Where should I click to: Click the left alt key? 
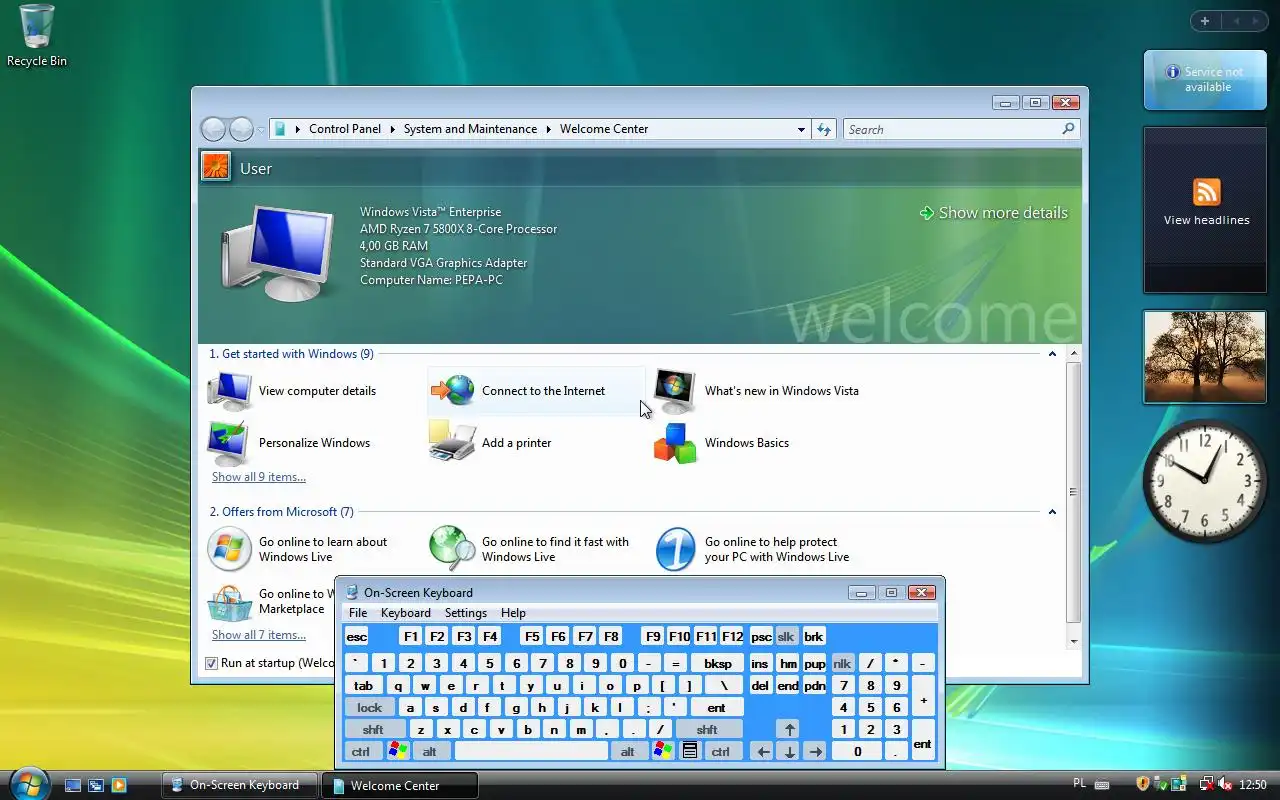click(x=430, y=751)
